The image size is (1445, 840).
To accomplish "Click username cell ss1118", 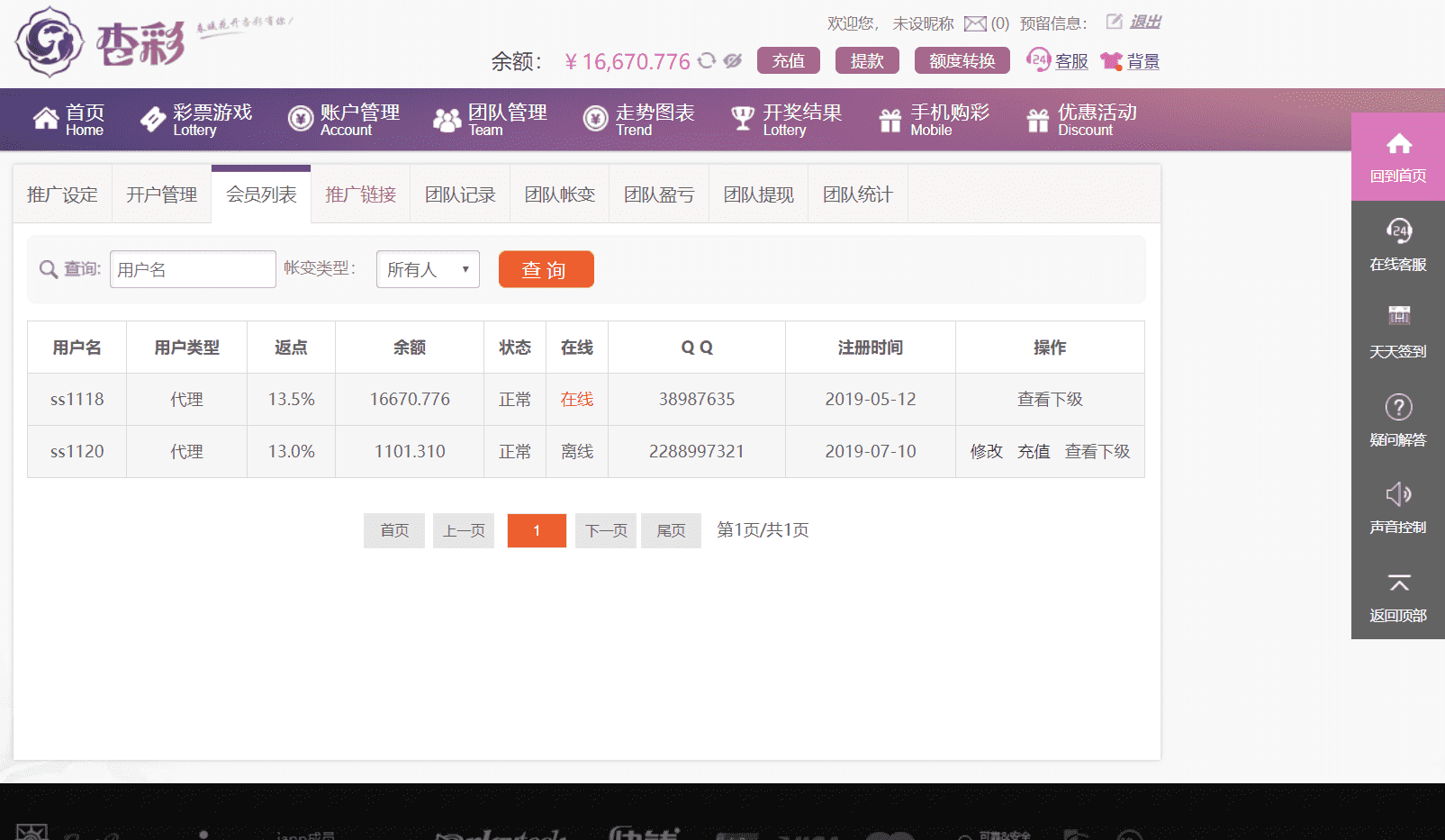I will (x=77, y=399).
